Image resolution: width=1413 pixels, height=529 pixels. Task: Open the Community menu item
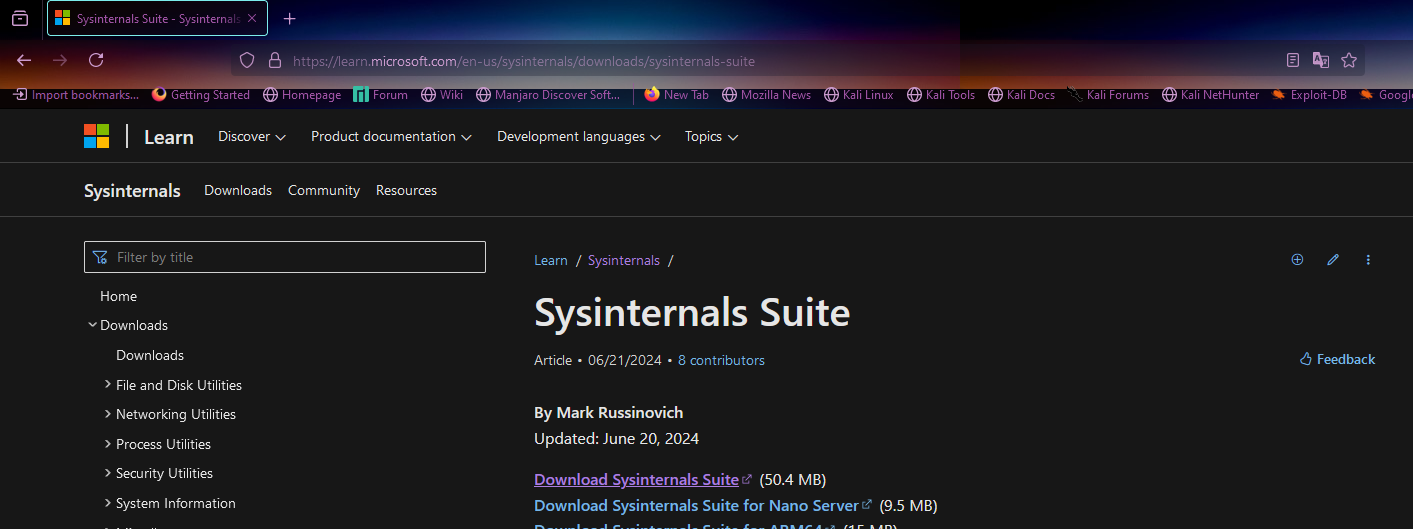pos(323,190)
